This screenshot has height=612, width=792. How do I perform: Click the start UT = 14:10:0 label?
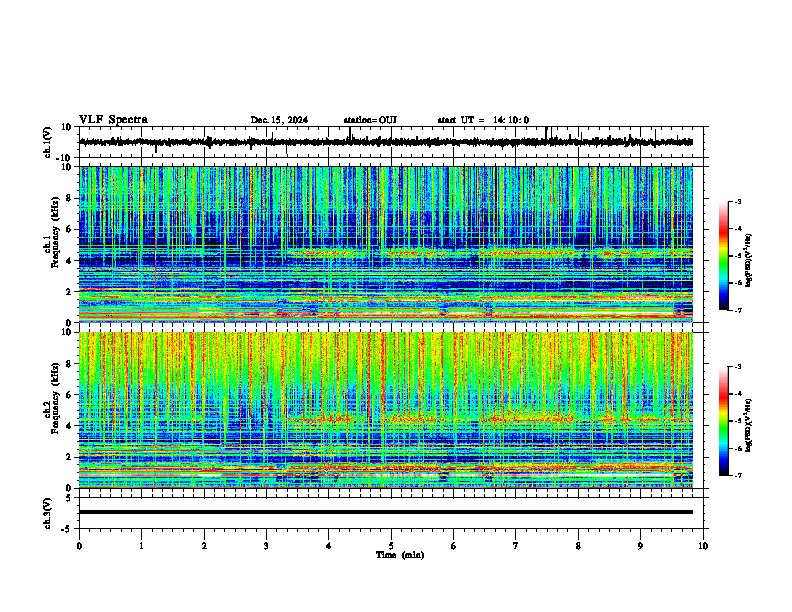483,120
